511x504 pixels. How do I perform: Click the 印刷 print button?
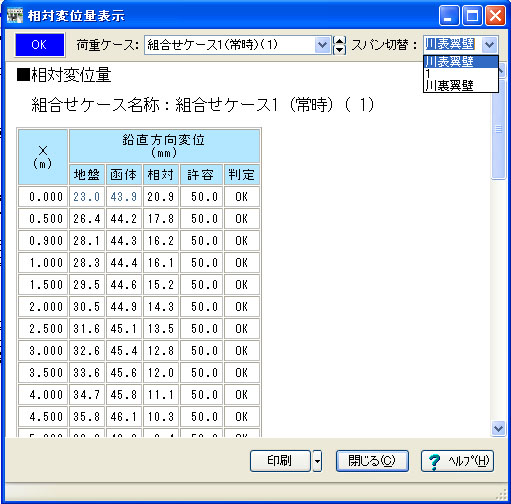point(280,461)
